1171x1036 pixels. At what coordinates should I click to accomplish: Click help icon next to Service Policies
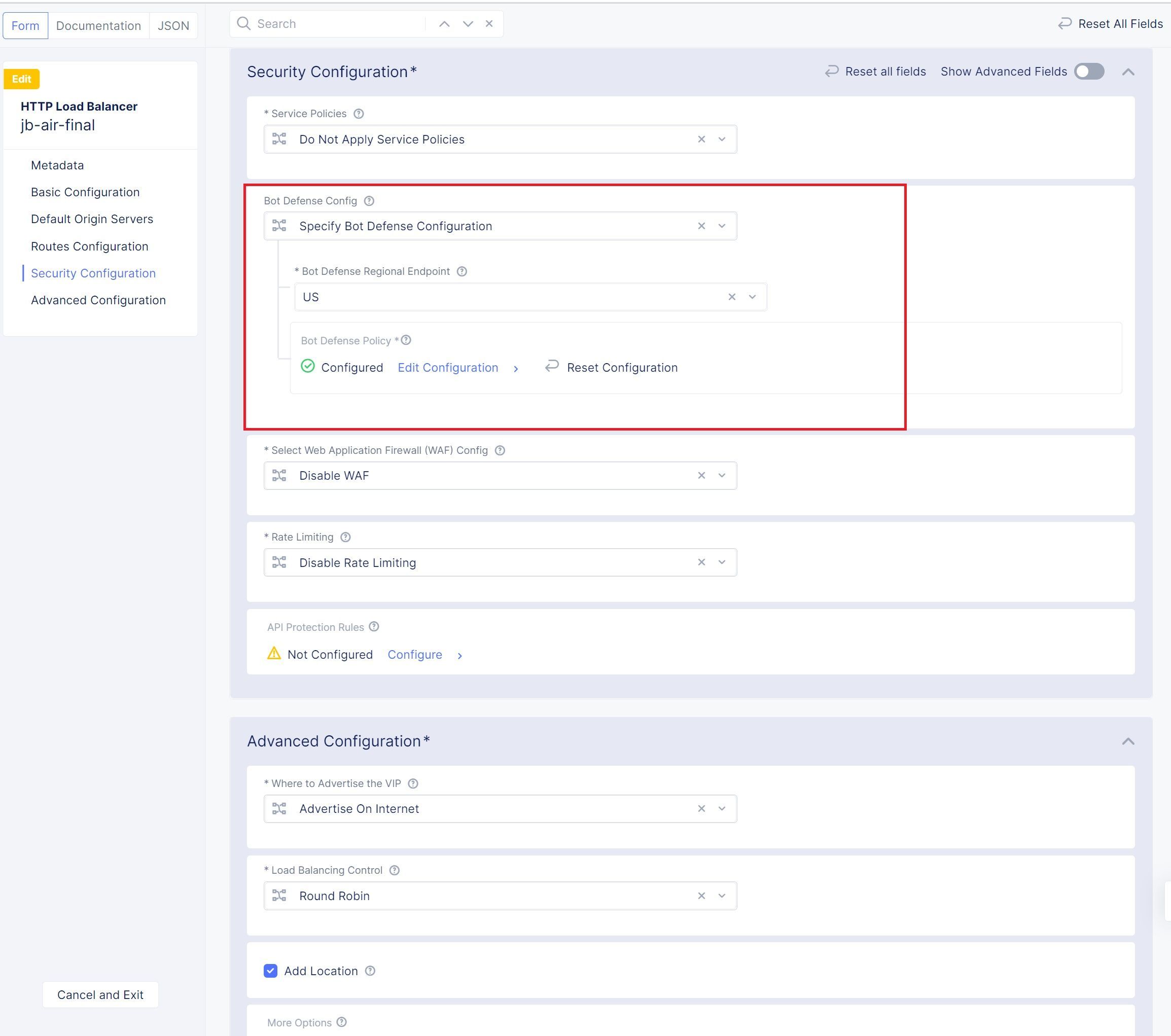359,114
